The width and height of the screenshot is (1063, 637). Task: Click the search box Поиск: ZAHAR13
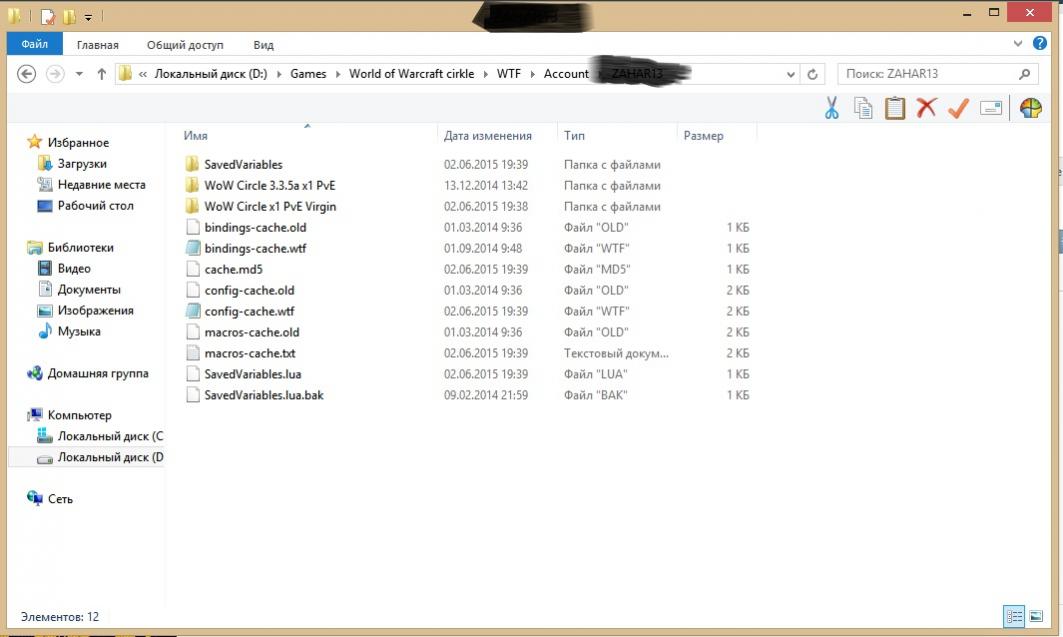coord(925,74)
